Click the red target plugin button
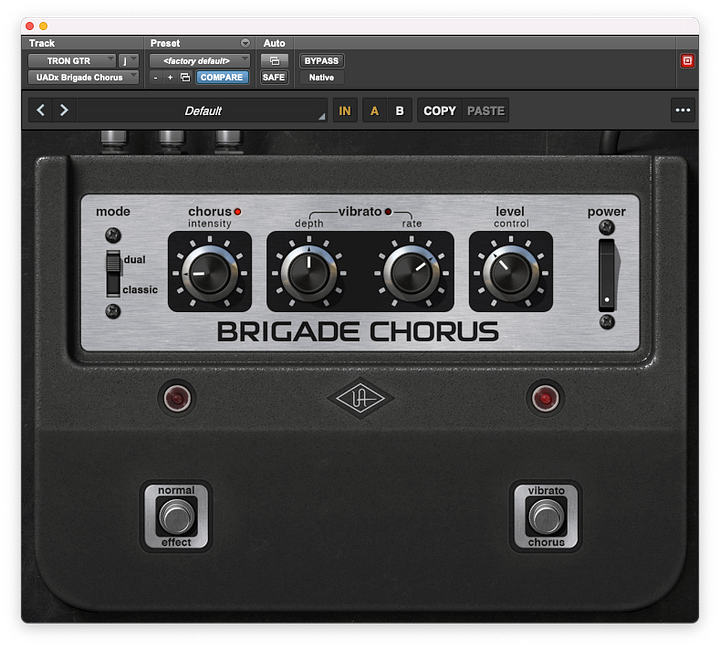Image resolution: width=720 pixels, height=648 pixels. [x=687, y=61]
